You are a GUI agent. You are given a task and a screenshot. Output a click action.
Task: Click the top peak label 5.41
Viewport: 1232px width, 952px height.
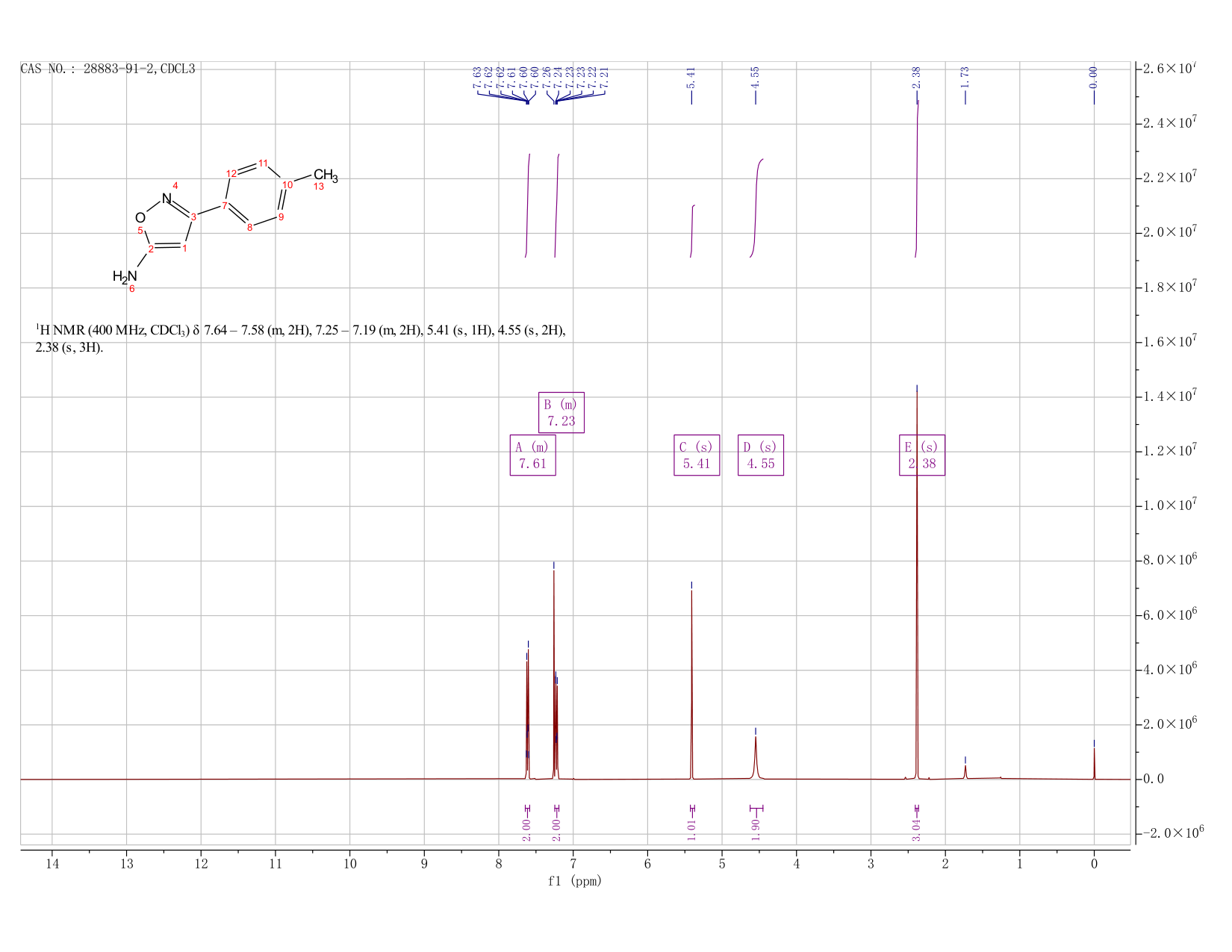click(x=691, y=77)
